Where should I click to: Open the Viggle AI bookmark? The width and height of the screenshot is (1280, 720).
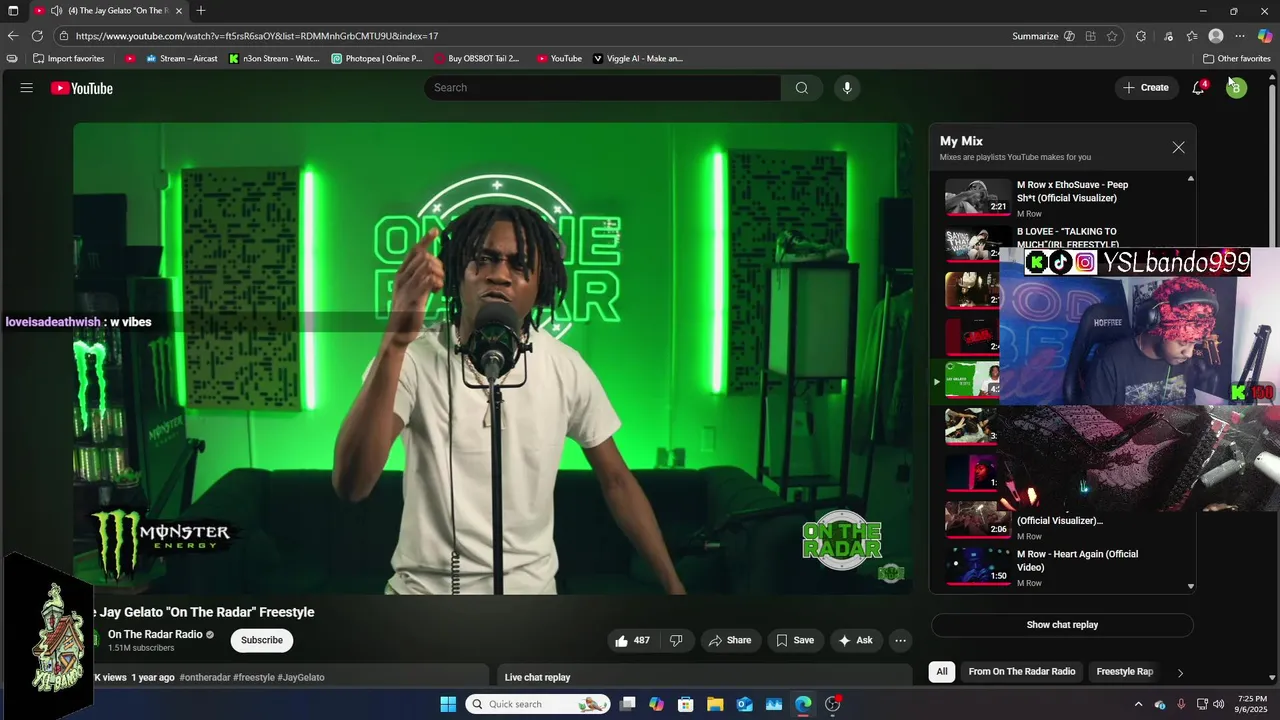point(638,59)
